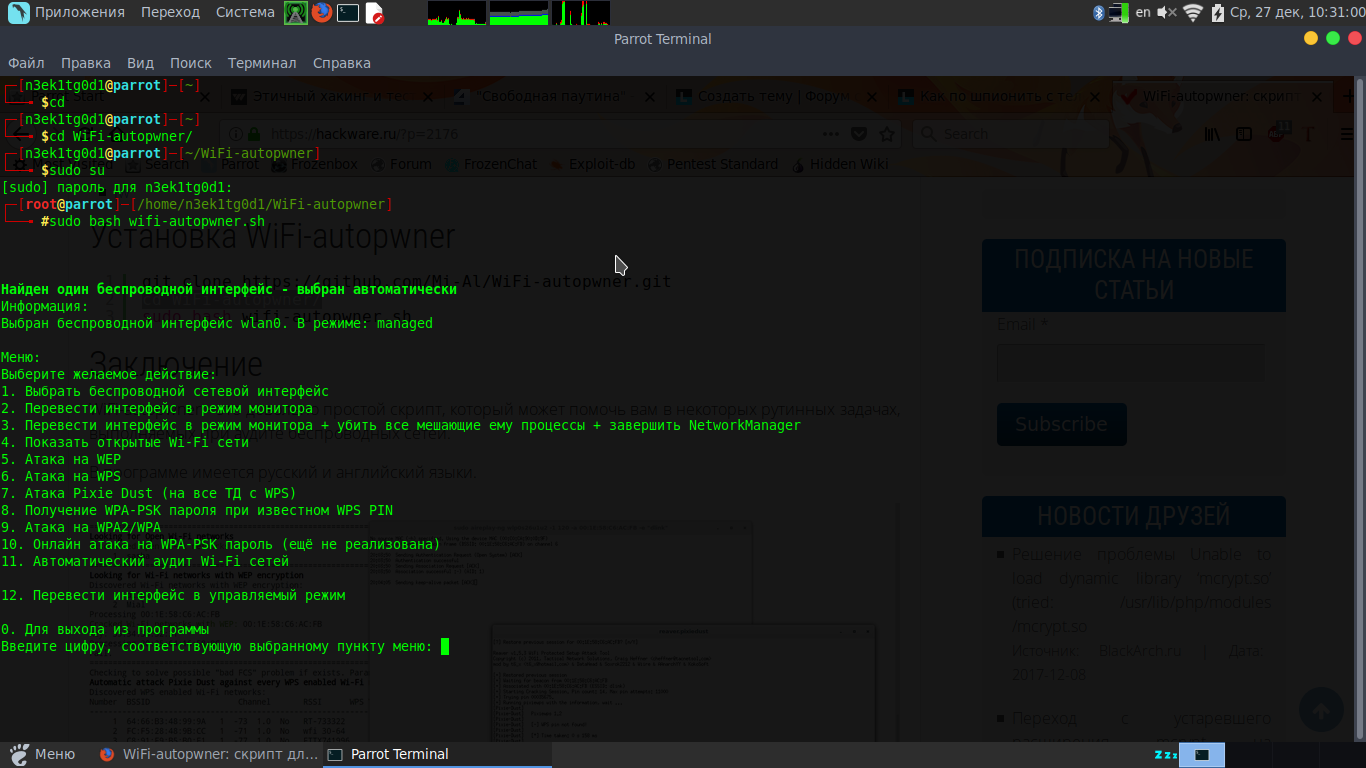Click the CPU load graph monitor
The image size is (1366, 768).
point(457,13)
